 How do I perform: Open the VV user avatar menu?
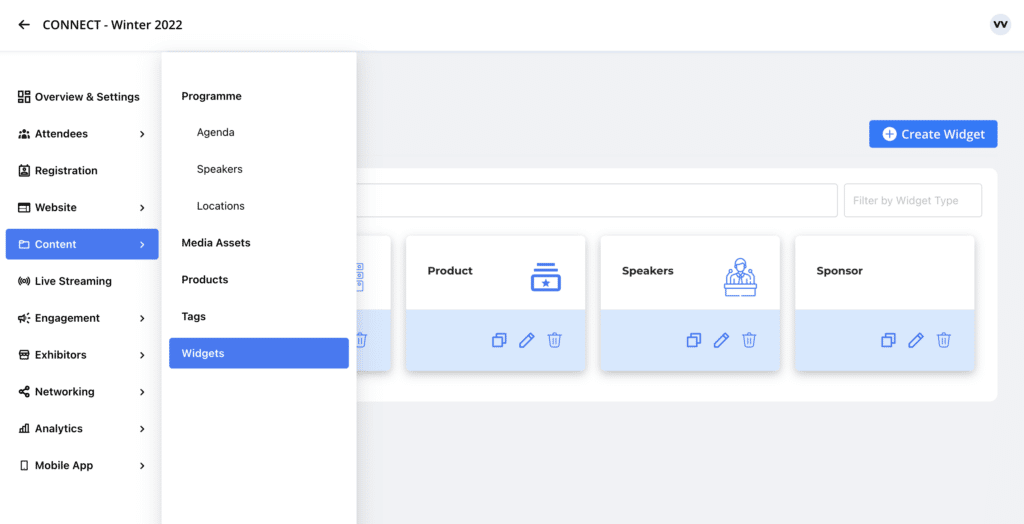click(x=1000, y=24)
